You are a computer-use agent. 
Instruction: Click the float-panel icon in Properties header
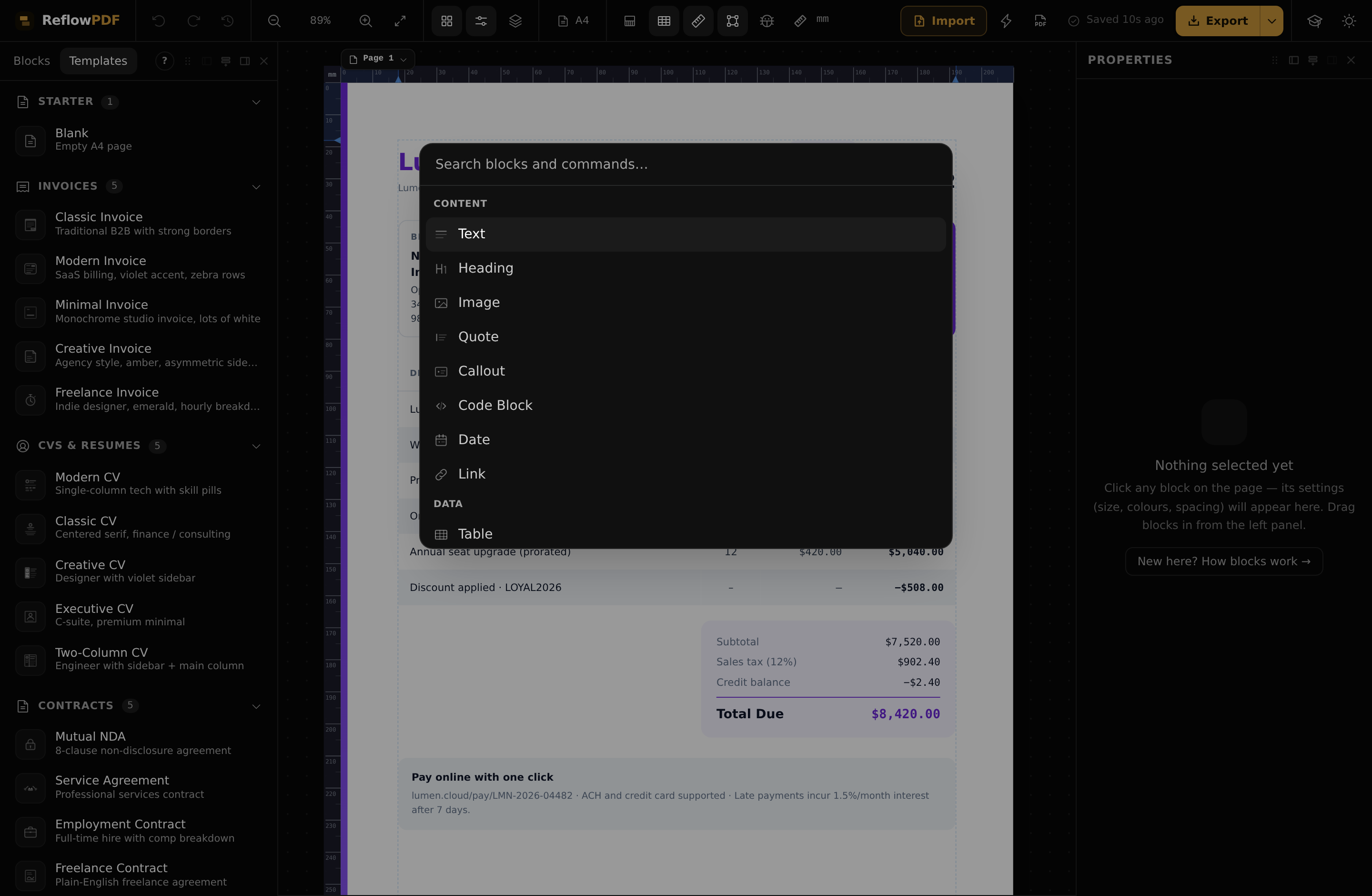[x=1312, y=60]
